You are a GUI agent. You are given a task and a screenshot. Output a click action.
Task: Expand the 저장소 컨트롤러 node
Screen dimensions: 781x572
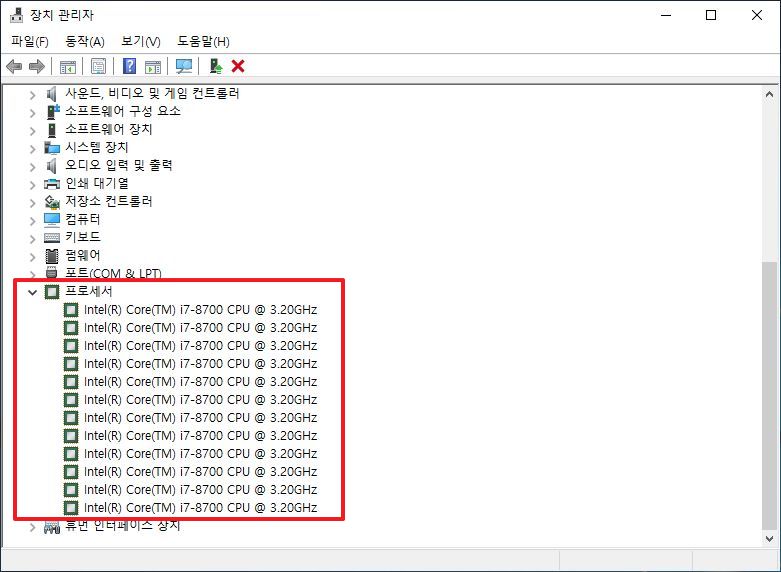[x=32, y=202]
